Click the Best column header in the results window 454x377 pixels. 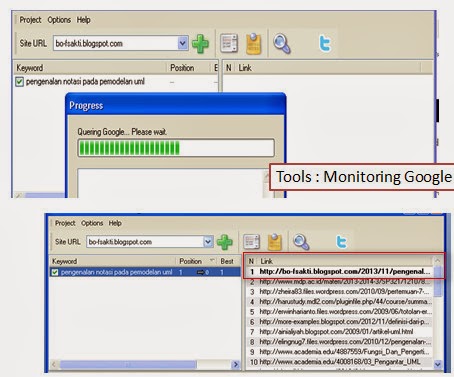tap(229, 261)
